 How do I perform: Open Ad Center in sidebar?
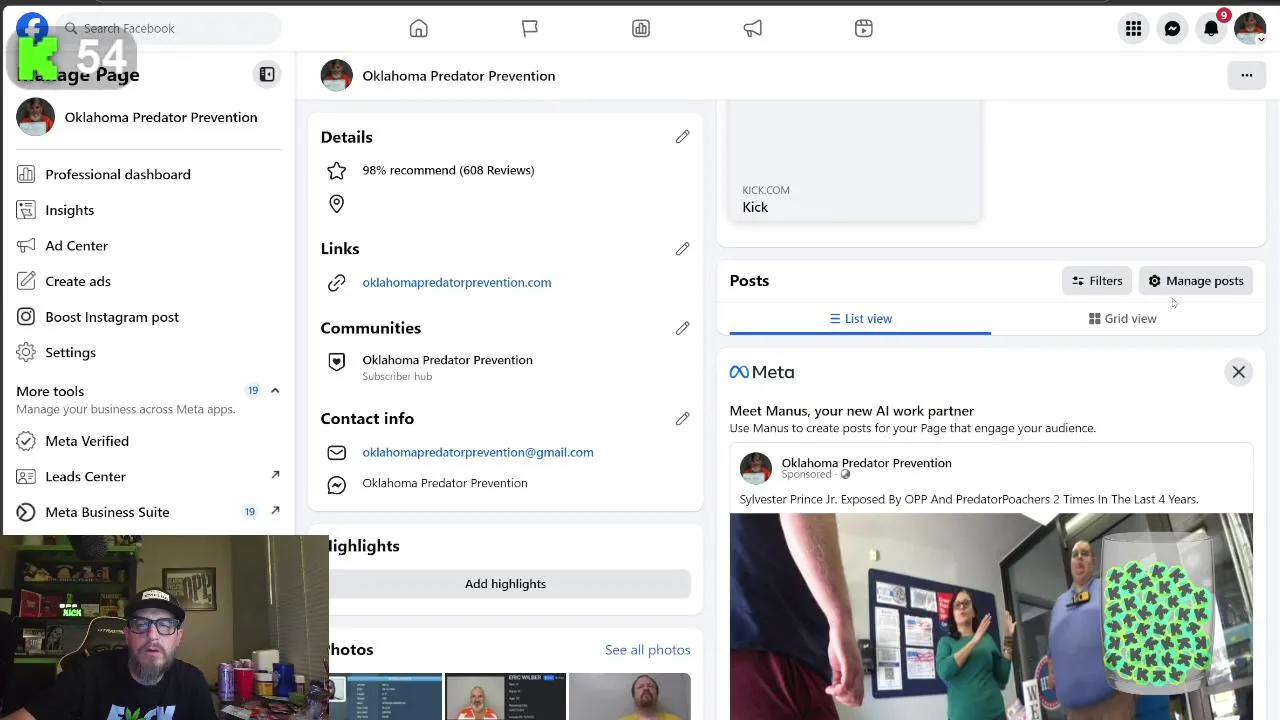click(x=76, y=245)
